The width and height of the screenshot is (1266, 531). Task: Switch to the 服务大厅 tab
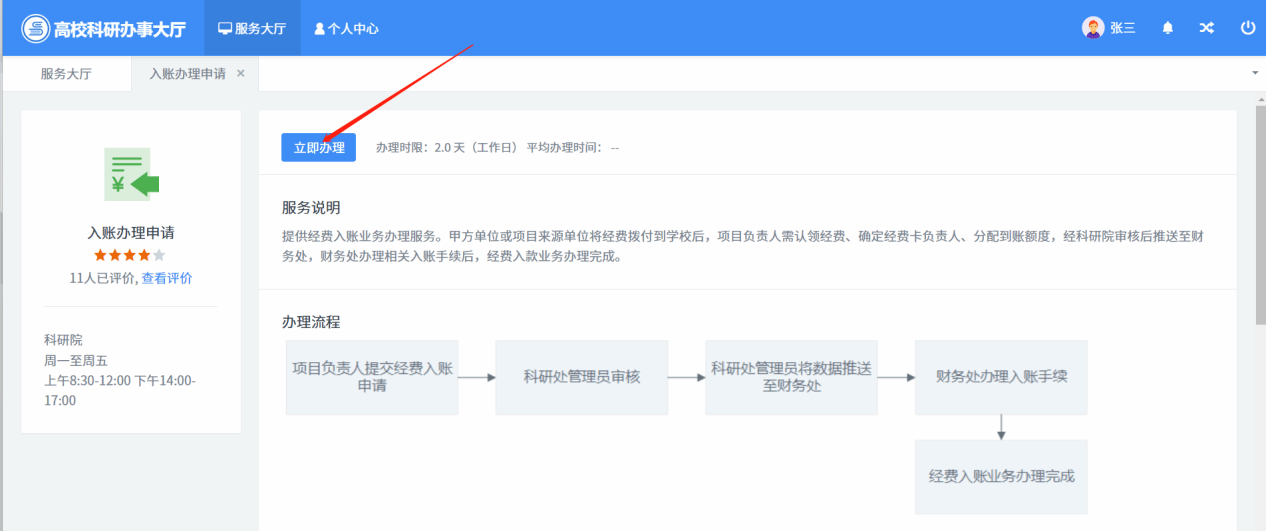[x=66, y=74]
